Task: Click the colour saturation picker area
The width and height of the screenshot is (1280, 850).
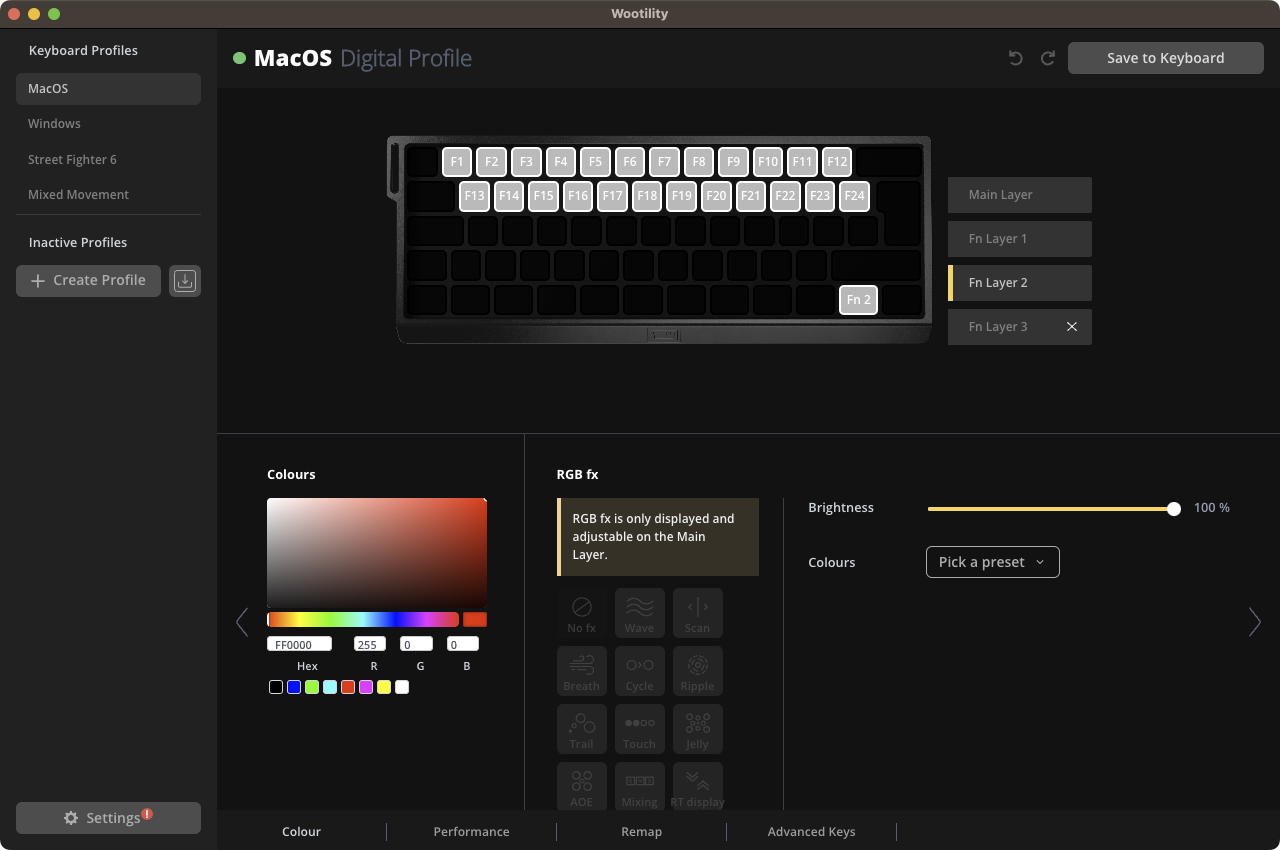Action: [377, 553]
